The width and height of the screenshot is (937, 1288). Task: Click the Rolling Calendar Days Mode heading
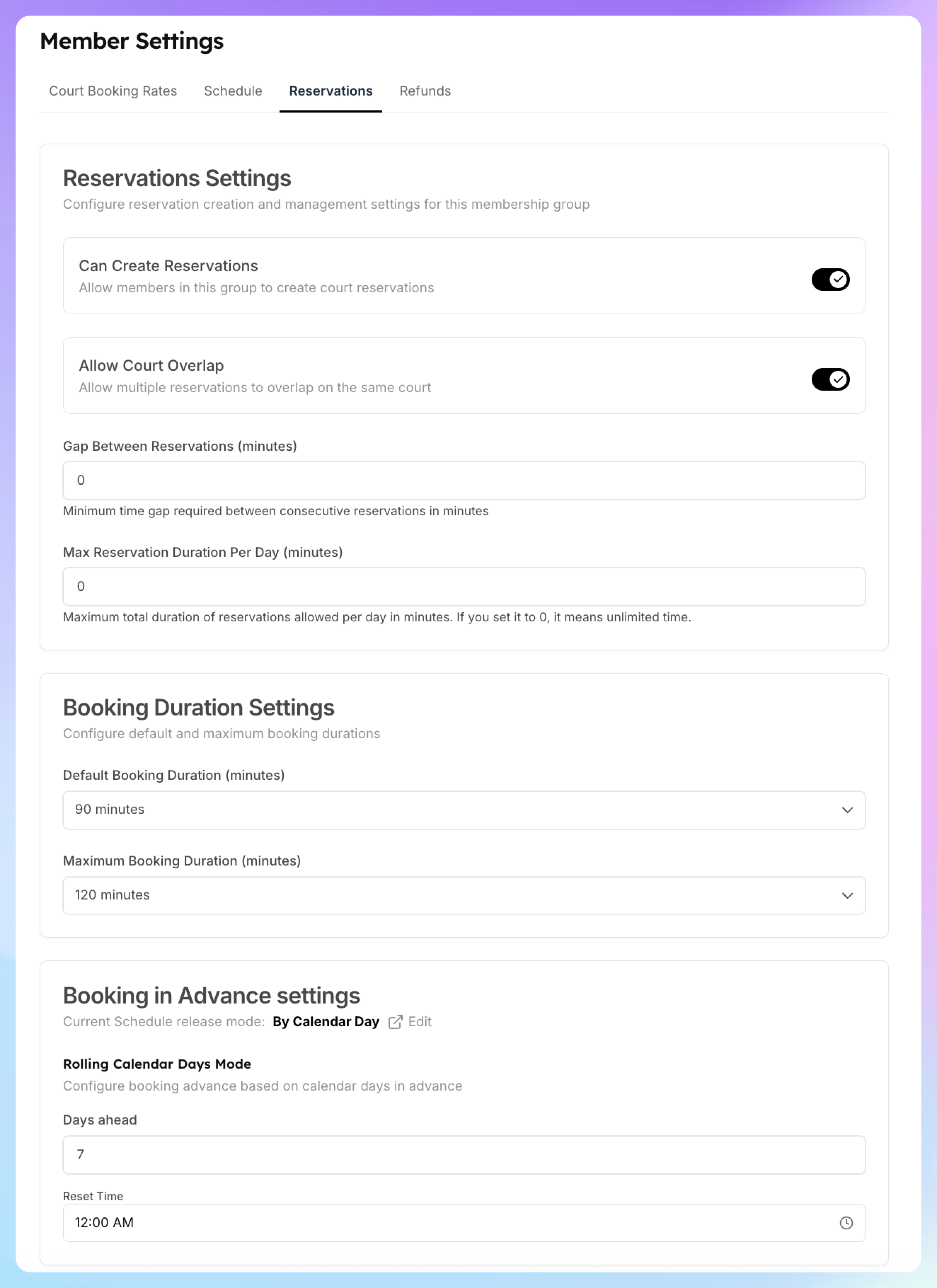157,1064
